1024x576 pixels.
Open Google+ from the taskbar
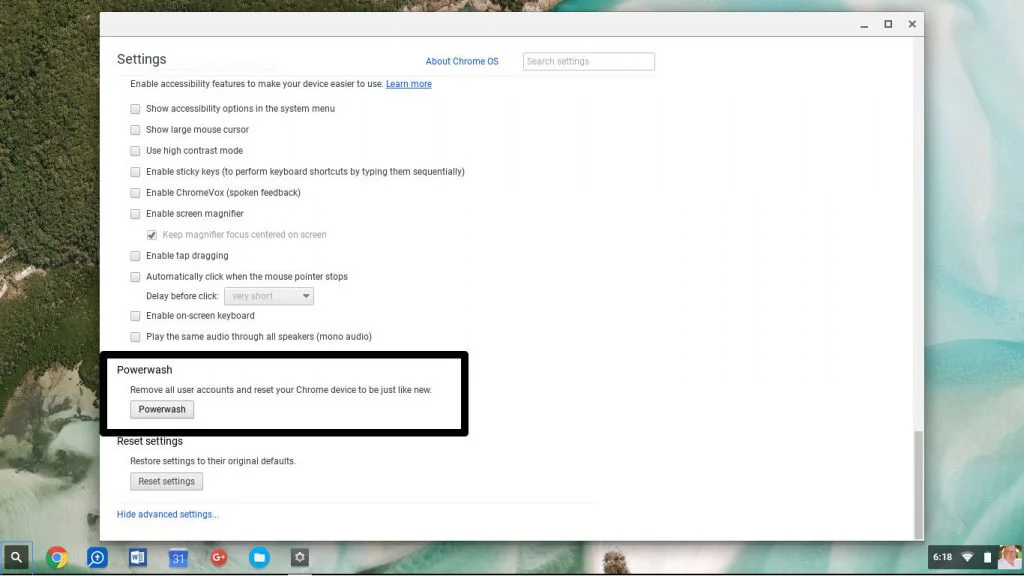tap(218, 557)
